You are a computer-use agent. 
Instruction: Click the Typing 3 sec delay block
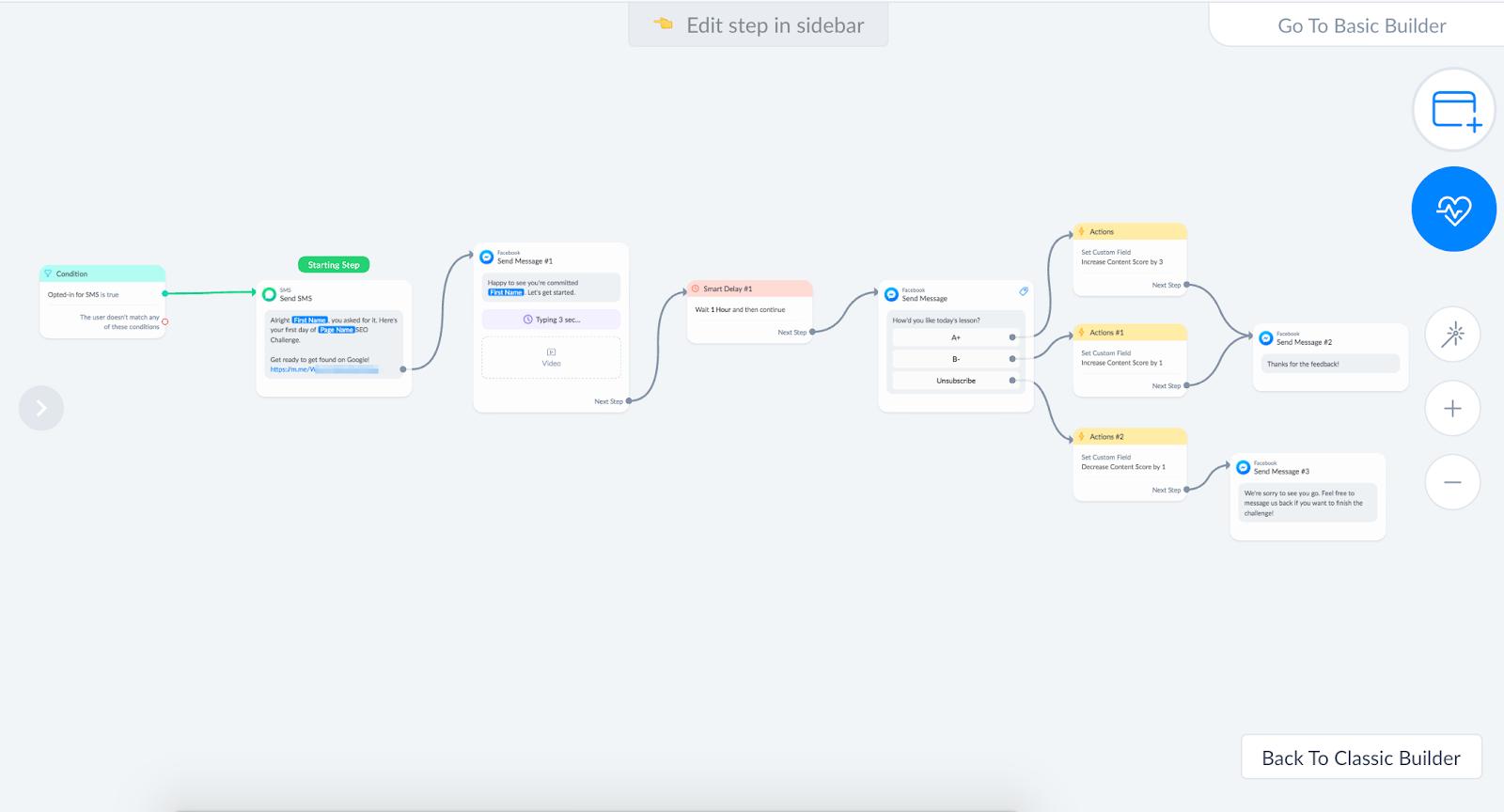click(x=551, y=320)
